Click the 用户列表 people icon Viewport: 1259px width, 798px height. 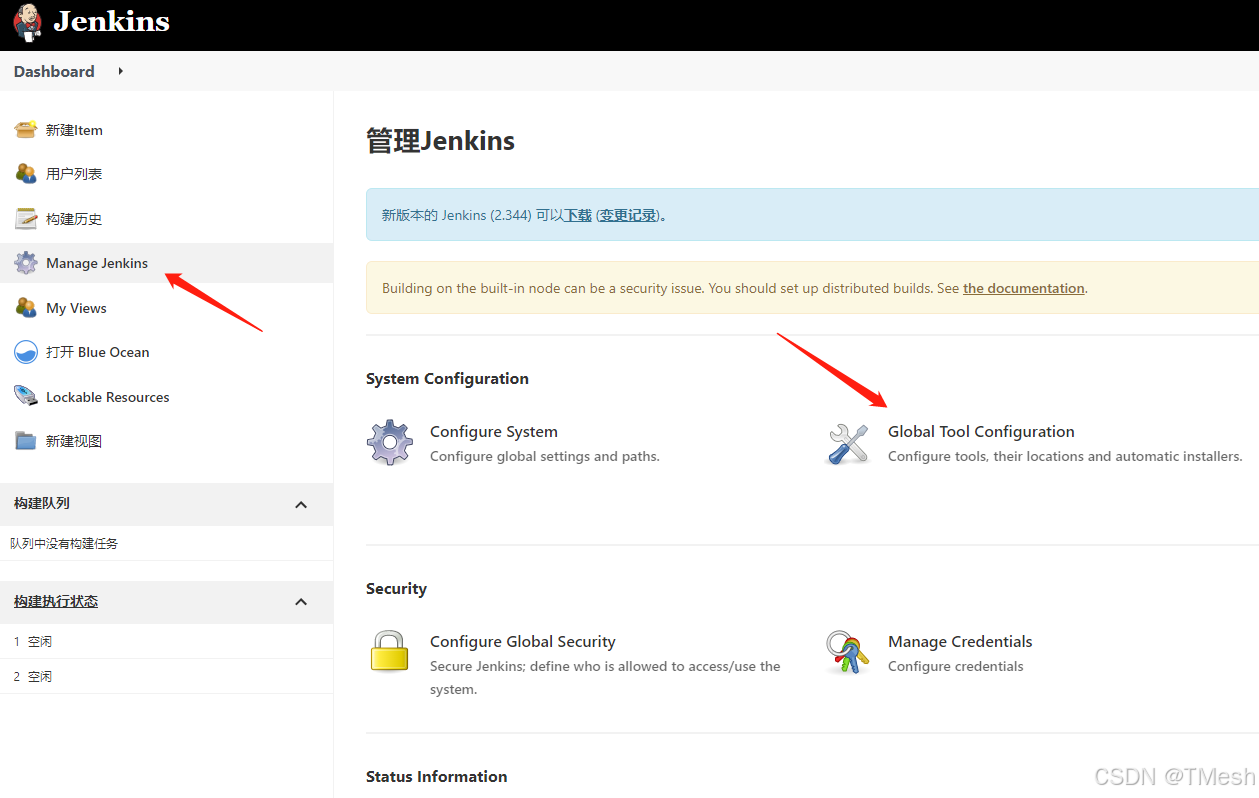26,174
